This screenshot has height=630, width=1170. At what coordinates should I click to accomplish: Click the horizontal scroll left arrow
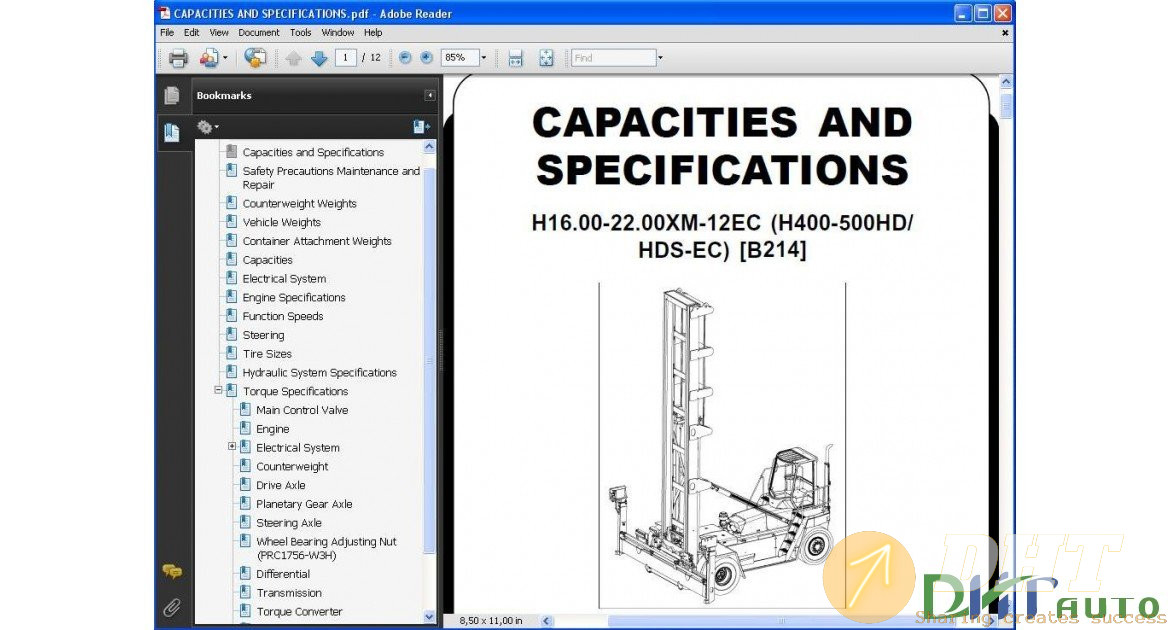tap(547, 621)
